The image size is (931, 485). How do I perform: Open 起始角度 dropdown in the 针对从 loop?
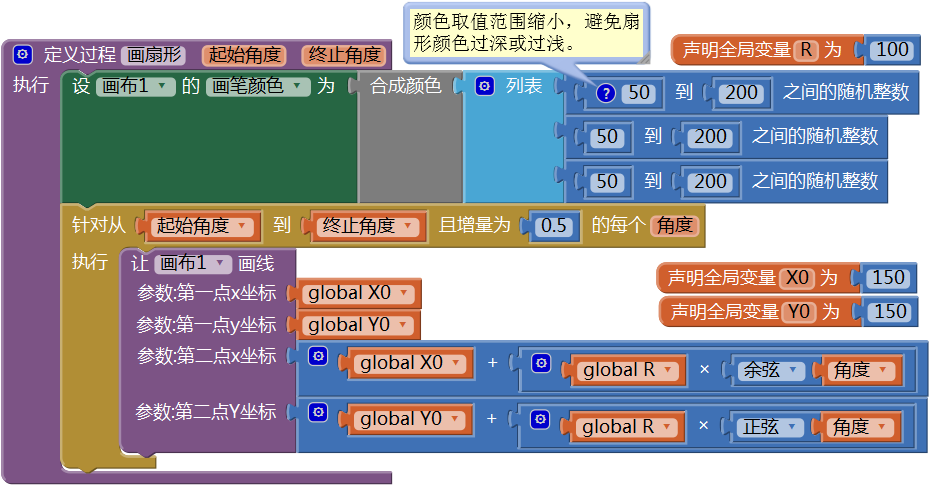[202, 226]
